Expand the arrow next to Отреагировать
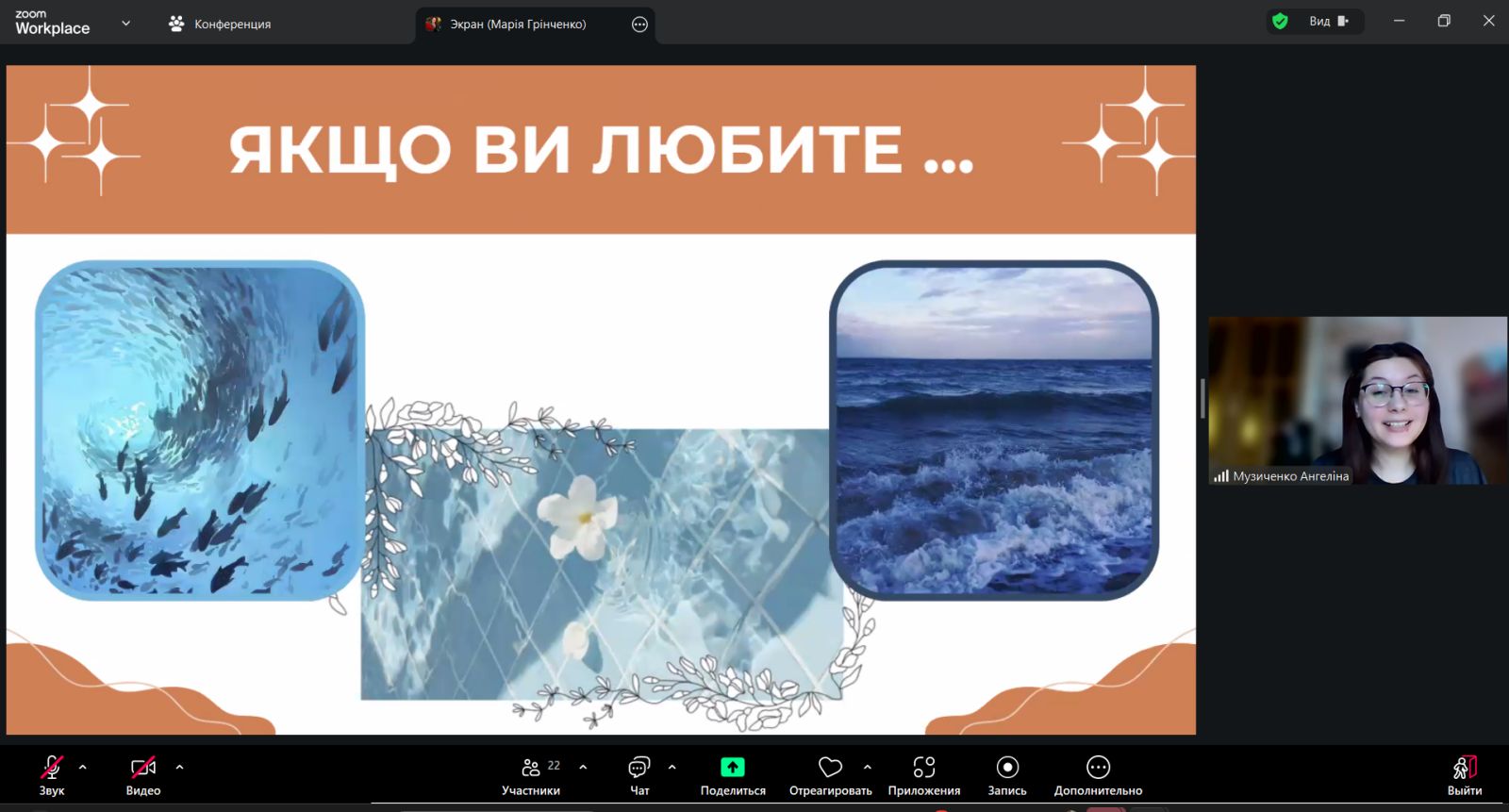Screen dimensions: 1509x812 point(867,767)
